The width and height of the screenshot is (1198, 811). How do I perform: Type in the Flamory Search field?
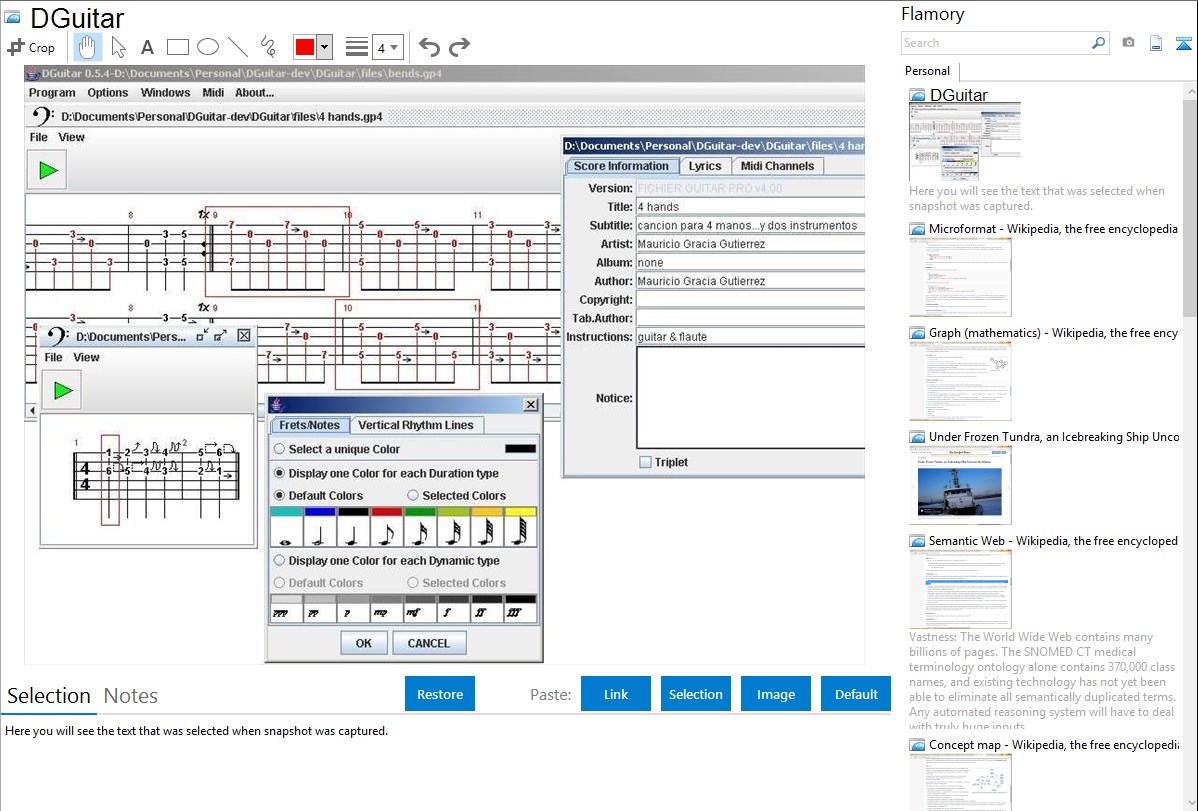pos(995,43)
